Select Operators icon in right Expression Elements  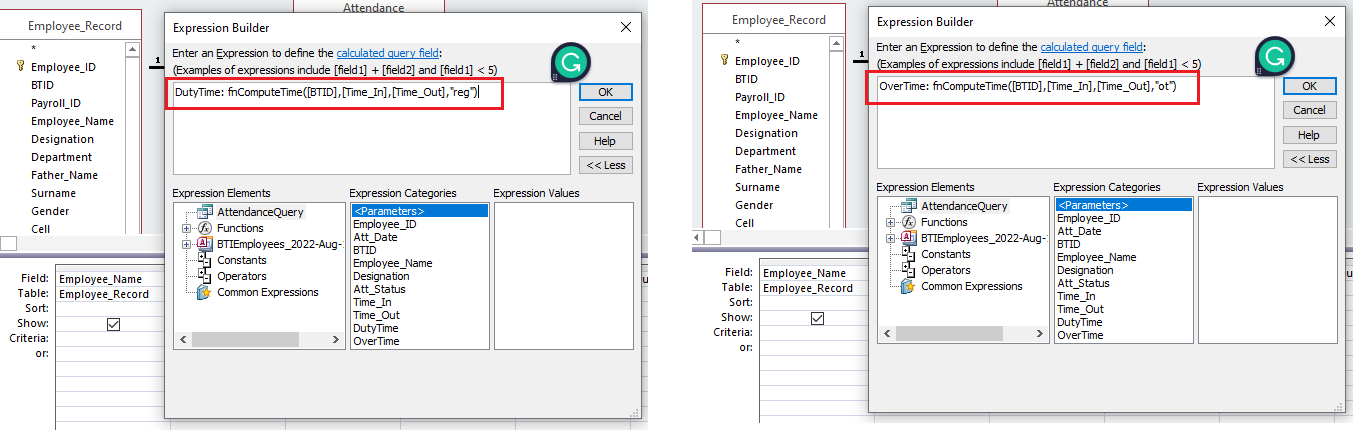909,270
